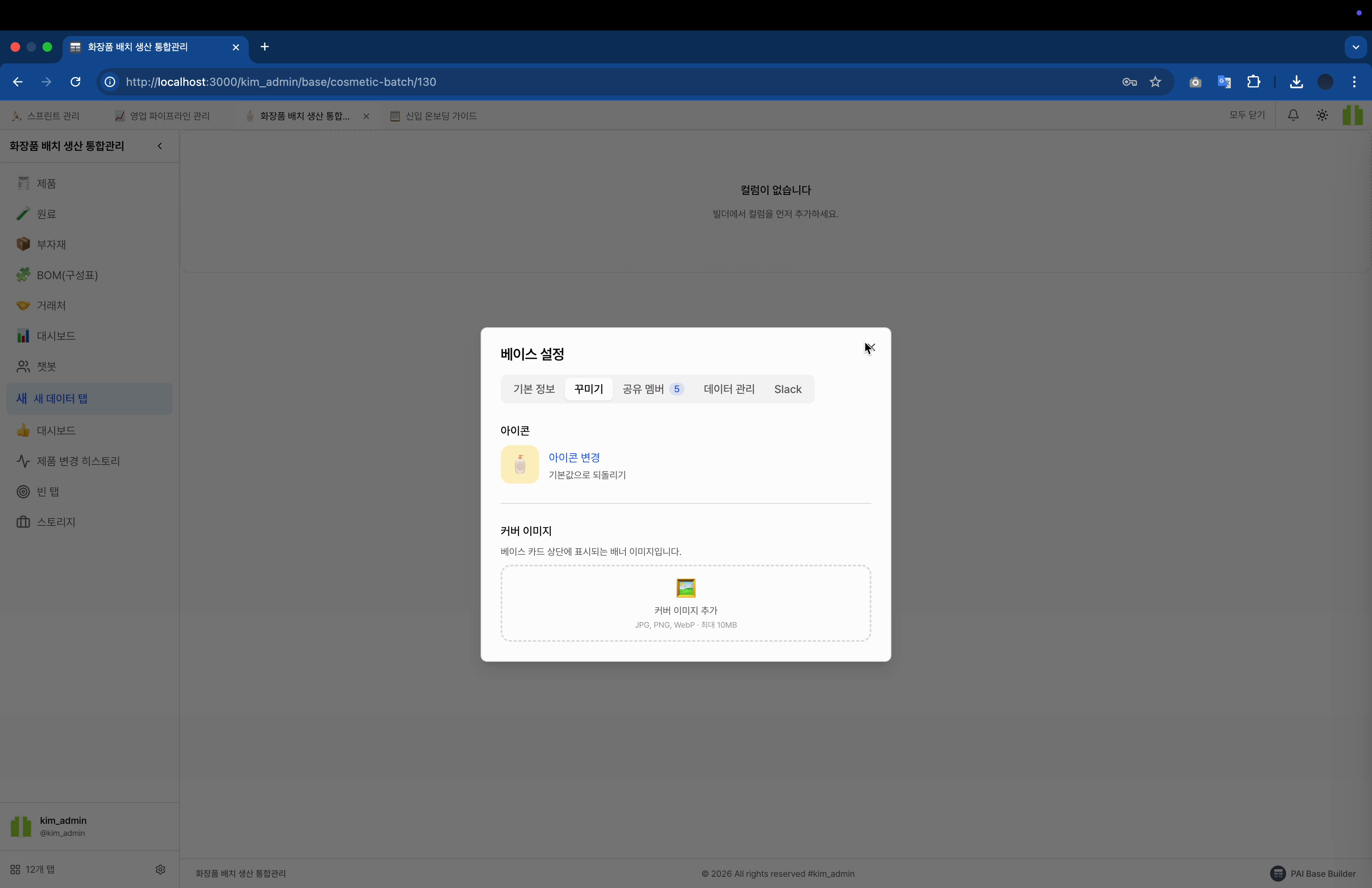Open 스토리지 in sidebar
The image size is (1372, 888).
coord(56,522)
